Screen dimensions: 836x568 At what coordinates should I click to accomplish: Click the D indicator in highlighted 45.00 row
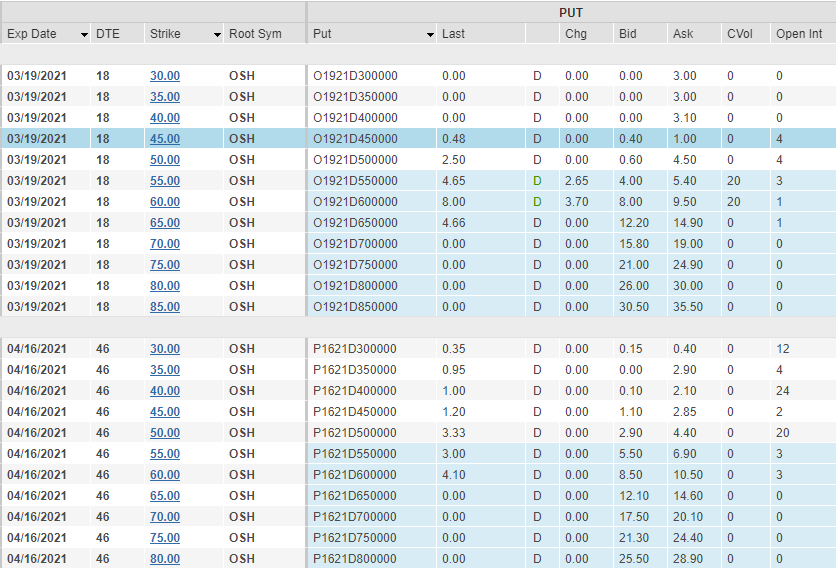[x=537, y=139]
